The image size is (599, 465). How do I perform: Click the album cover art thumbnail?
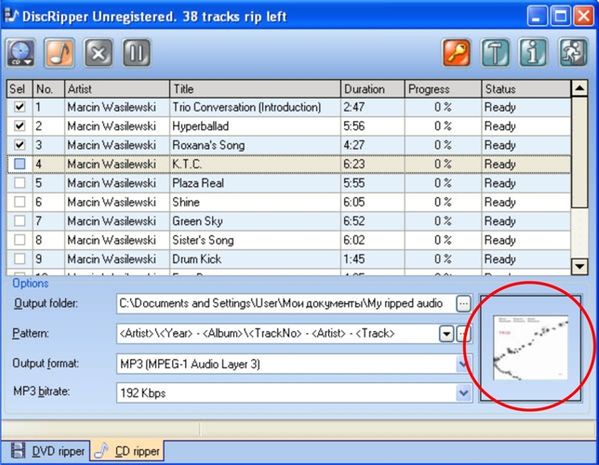[x=531, y=347]
